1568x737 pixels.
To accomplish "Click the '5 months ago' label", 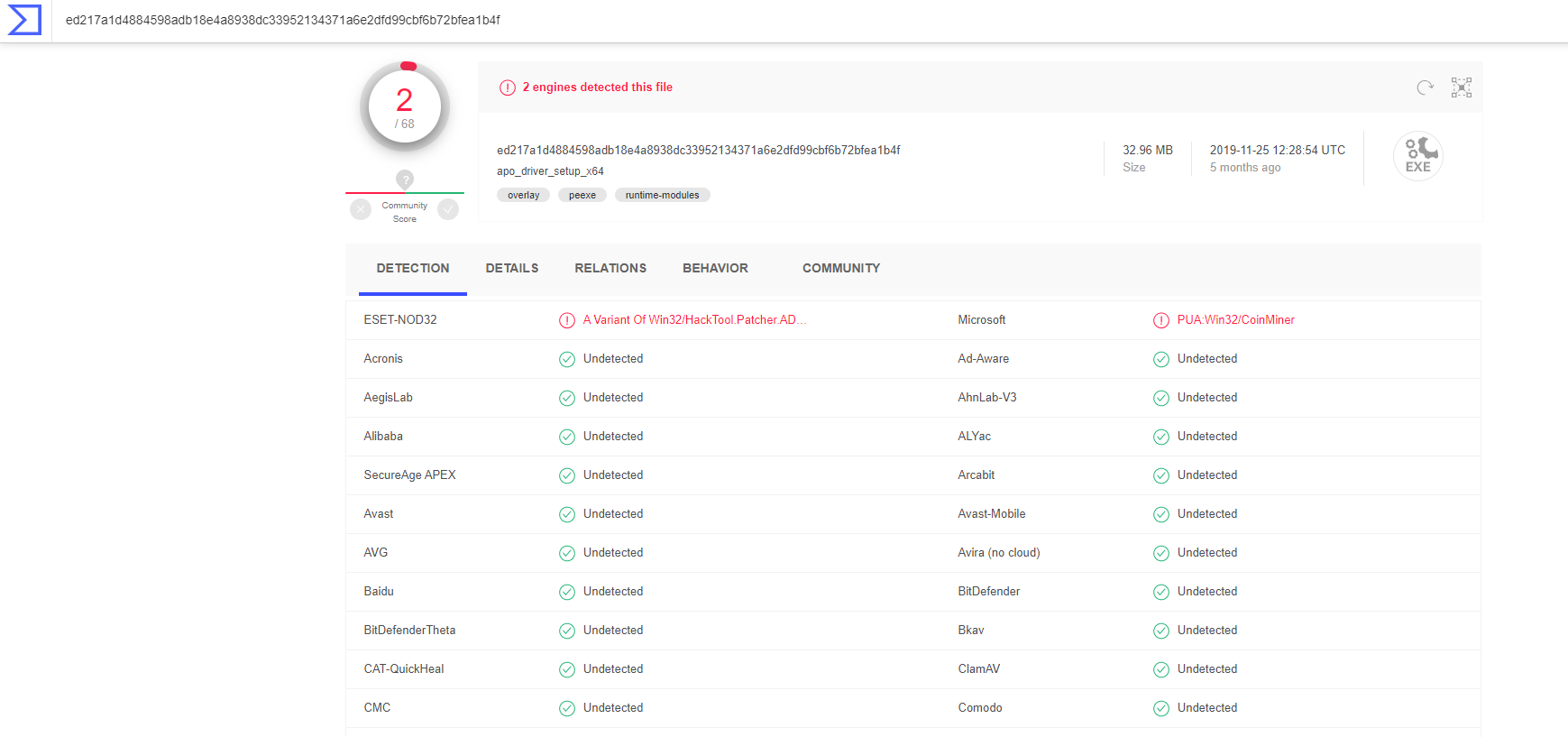I will click(1245, 168).
